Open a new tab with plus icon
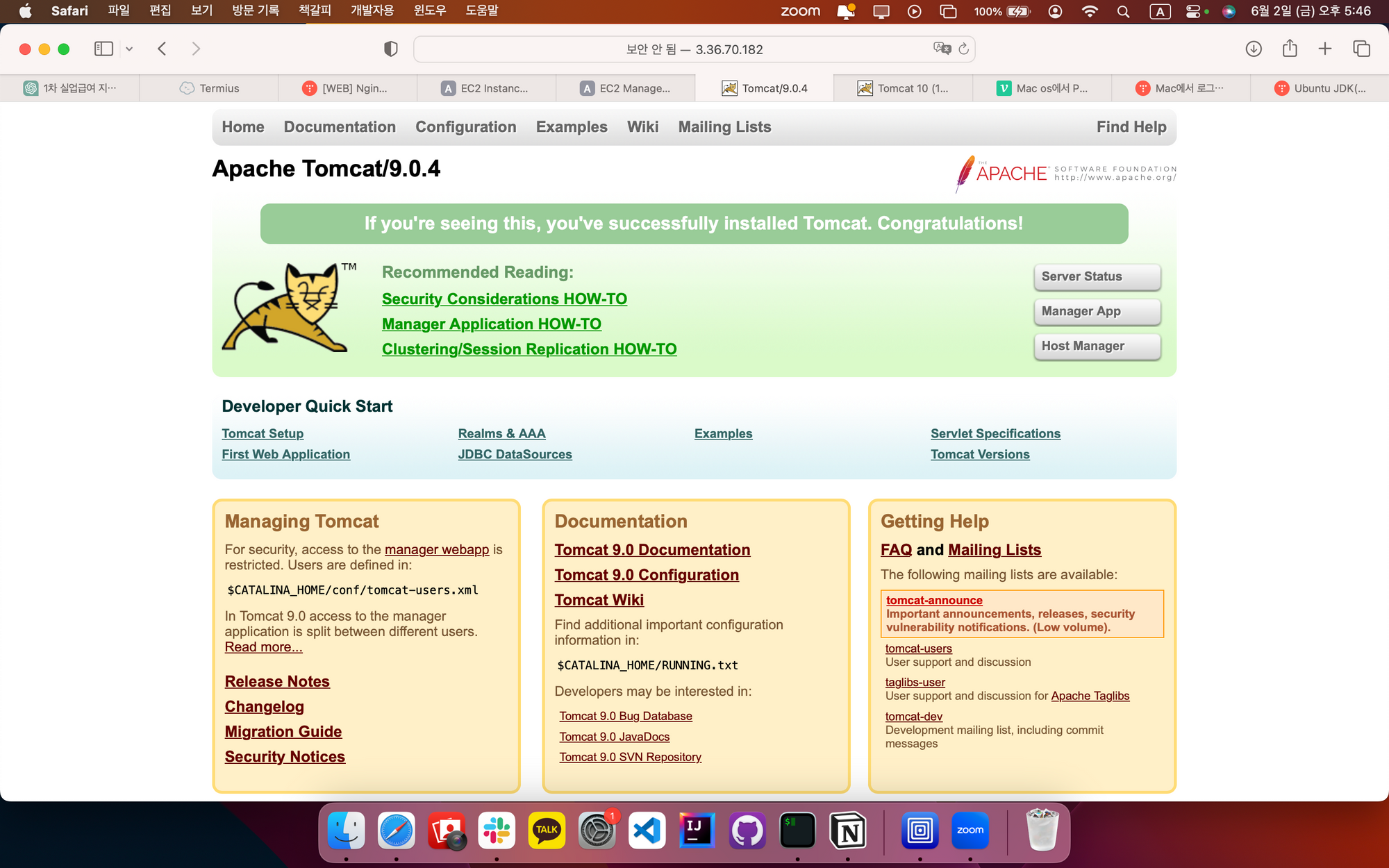This screenshot has width=1389, height=868. coord(1325,49)
